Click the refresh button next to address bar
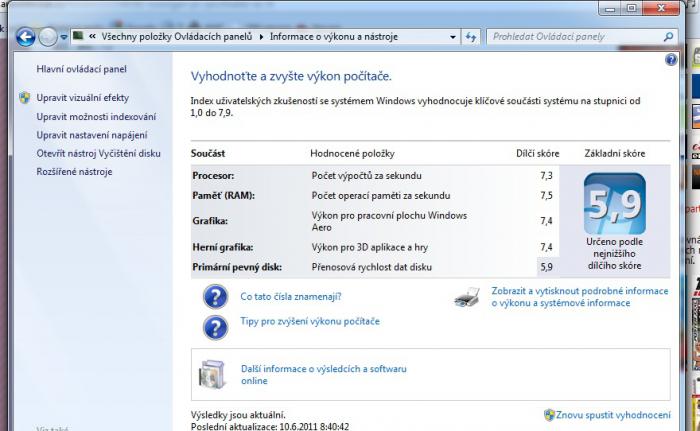Viewport: 700px width, 431px height. click(x=471, y=37)
